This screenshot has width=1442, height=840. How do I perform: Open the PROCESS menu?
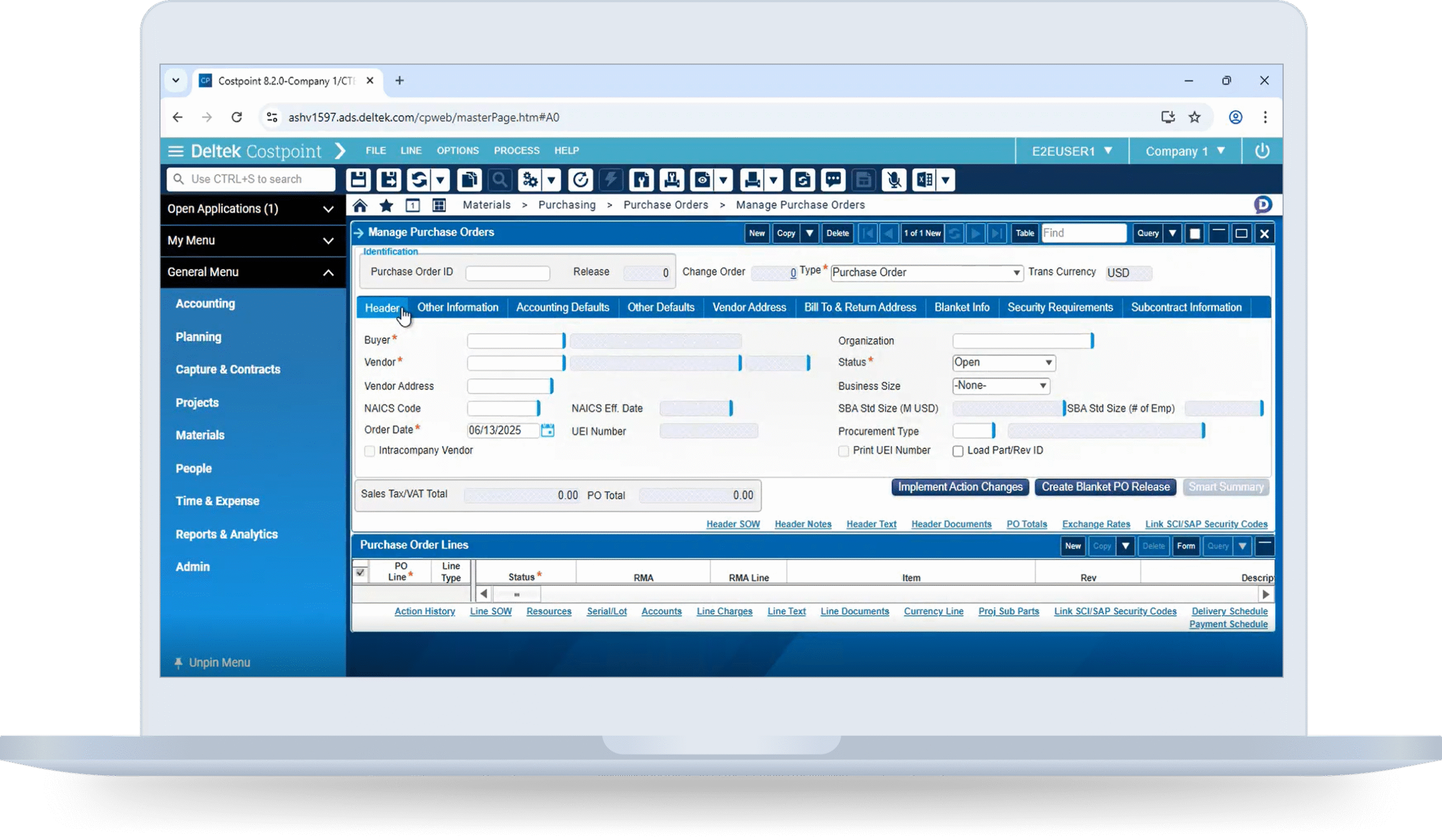pyautogui.click(x=516, y=150)
